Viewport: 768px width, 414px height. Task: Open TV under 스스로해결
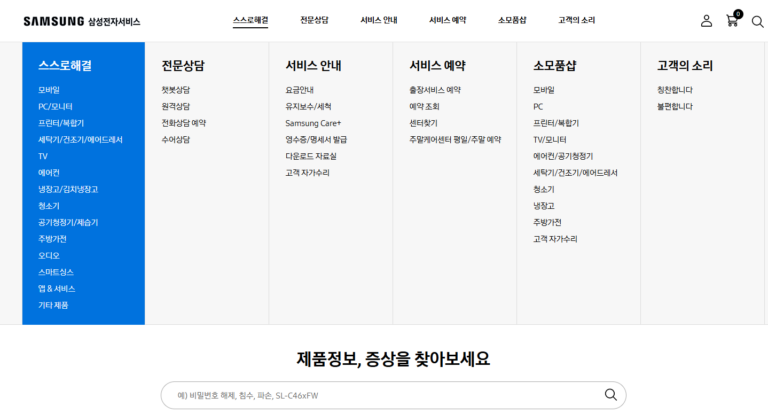pyautogui.click(x=43, y=156)
